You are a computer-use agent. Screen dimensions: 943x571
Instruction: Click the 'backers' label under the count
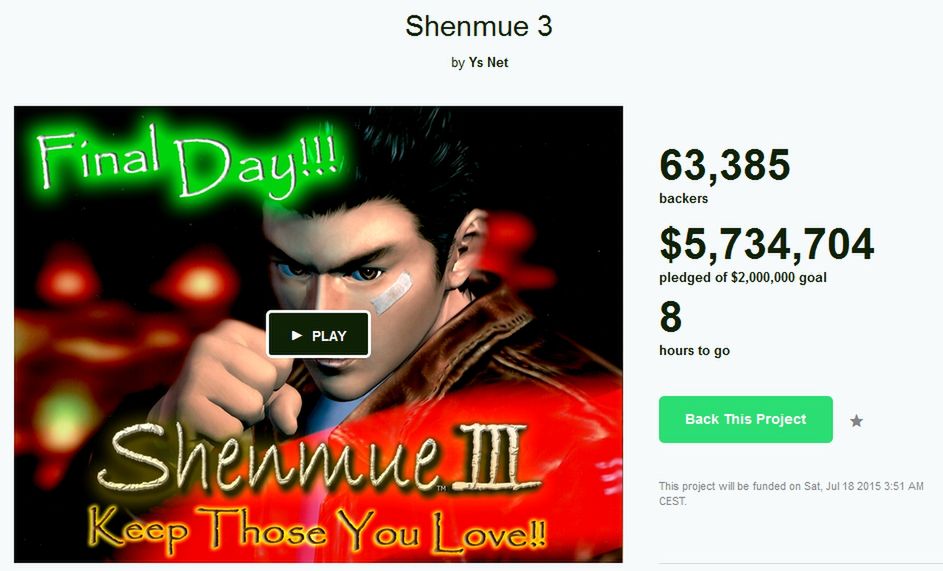(x=683, y=199)
